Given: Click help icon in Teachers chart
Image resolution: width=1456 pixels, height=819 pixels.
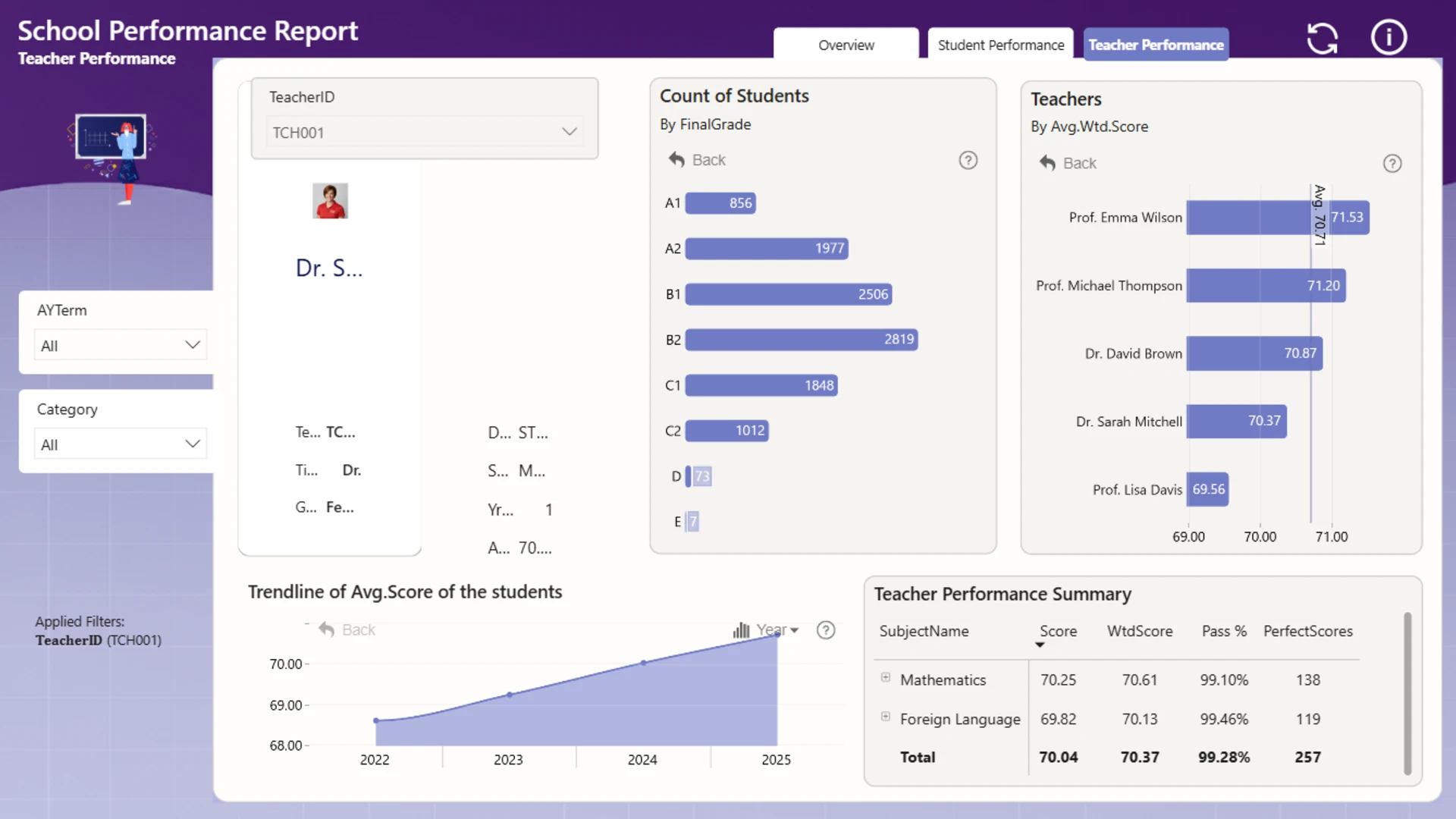Looking at the screenshot, I should click(x=1392, y=163).
